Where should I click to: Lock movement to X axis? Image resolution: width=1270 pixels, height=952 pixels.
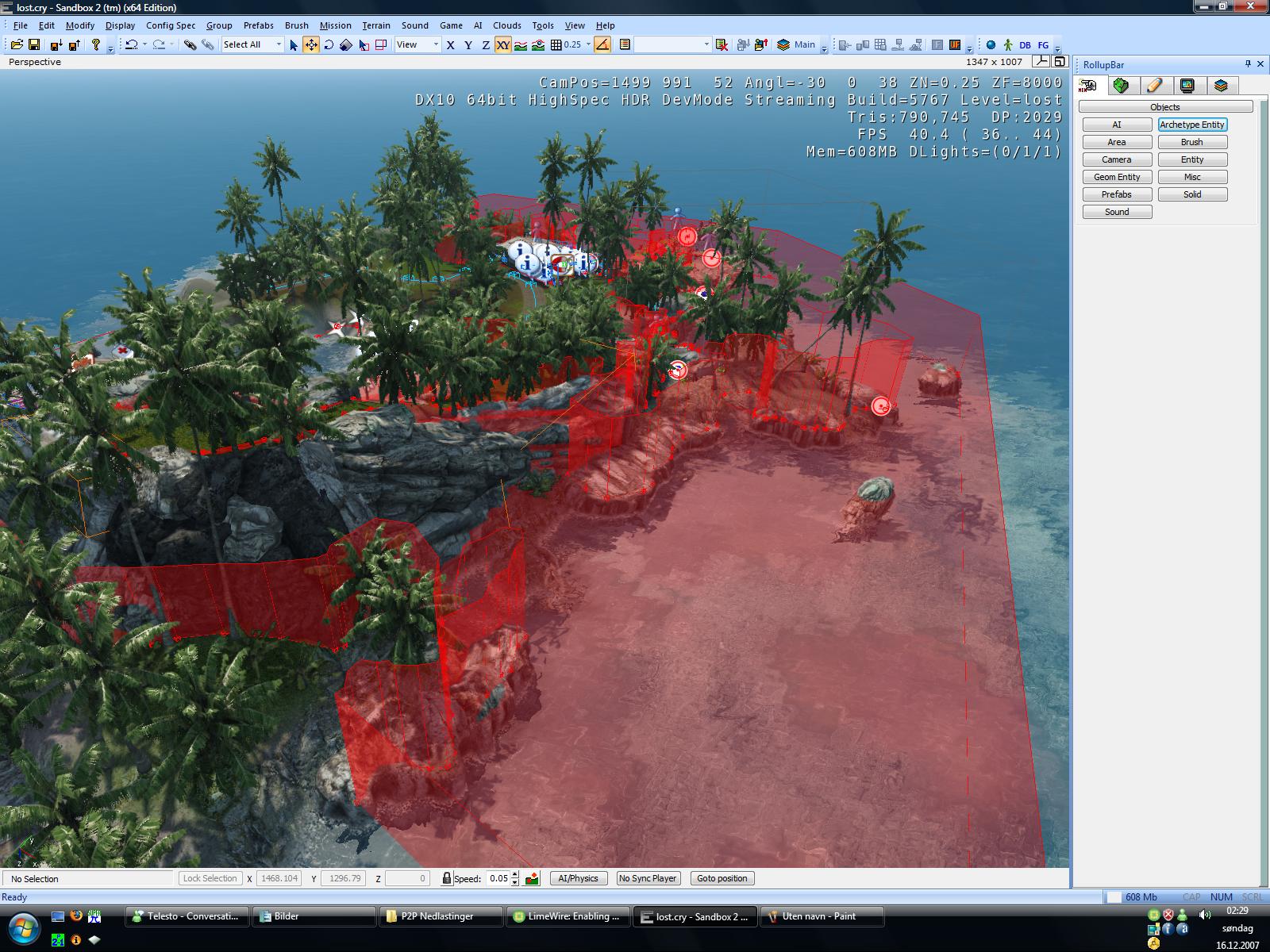point(451,44)
